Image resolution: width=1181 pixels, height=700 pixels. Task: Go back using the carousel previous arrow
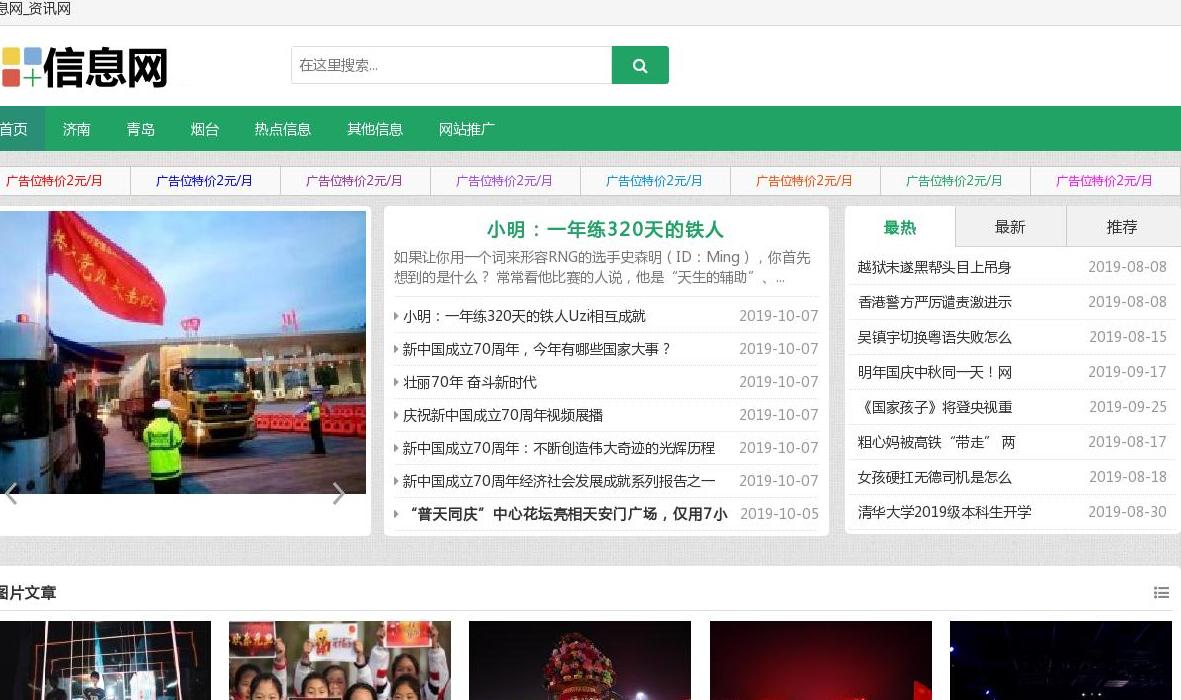pos(11,493)
